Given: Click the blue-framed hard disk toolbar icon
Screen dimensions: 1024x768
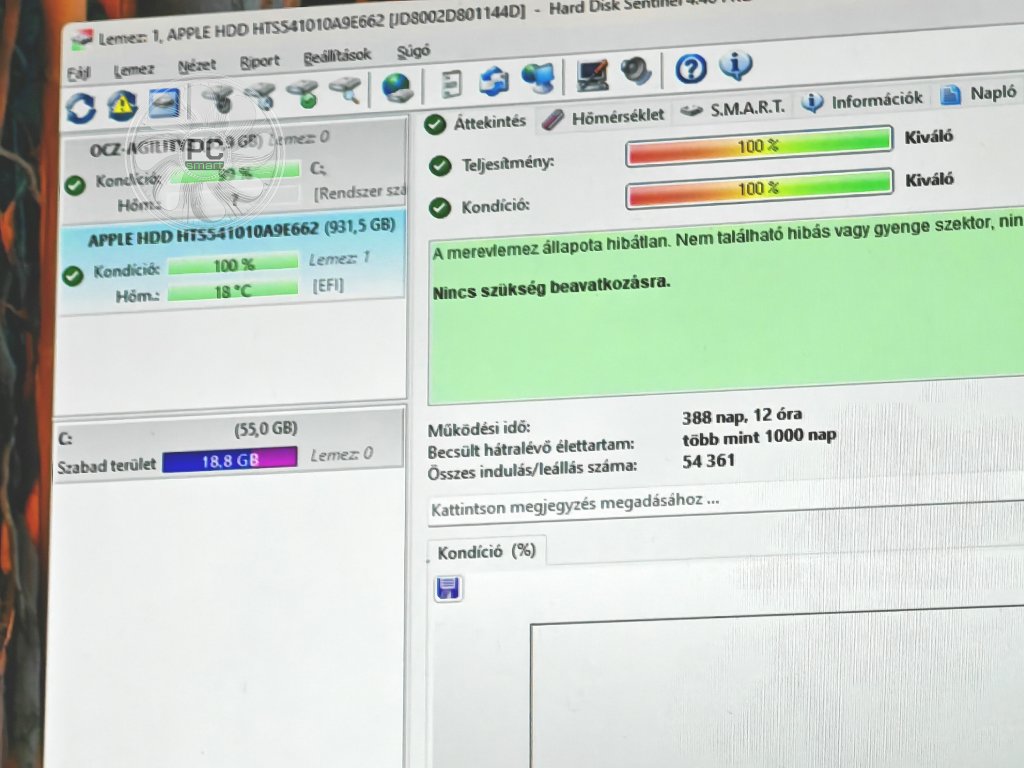Looking at the screenshot, I should [x=164, y=103].
